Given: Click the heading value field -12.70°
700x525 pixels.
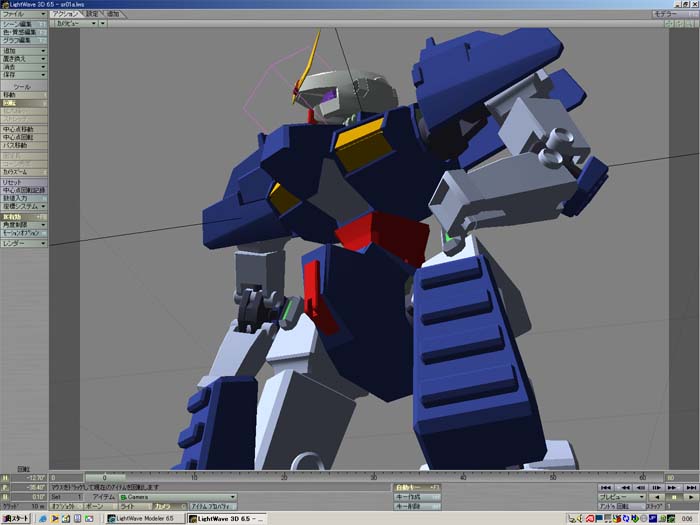Looking at the screenshot, I should tap(29, 478).
